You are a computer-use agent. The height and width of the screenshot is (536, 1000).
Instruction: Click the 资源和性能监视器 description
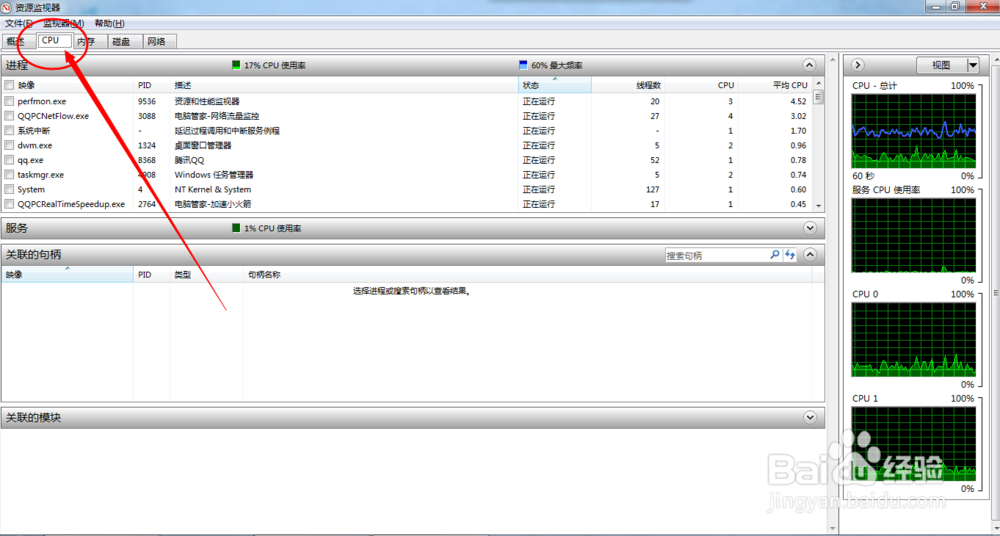click(x=207, y=101)
